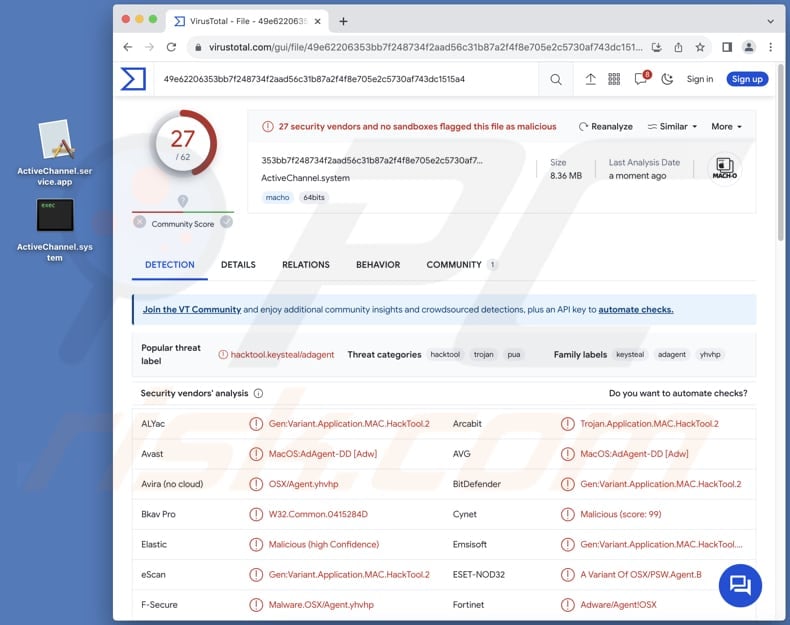This screenshot has width=790, height=625.
Task: Click the info icon beside Security vendors' analysis
Action: point(258,393)
